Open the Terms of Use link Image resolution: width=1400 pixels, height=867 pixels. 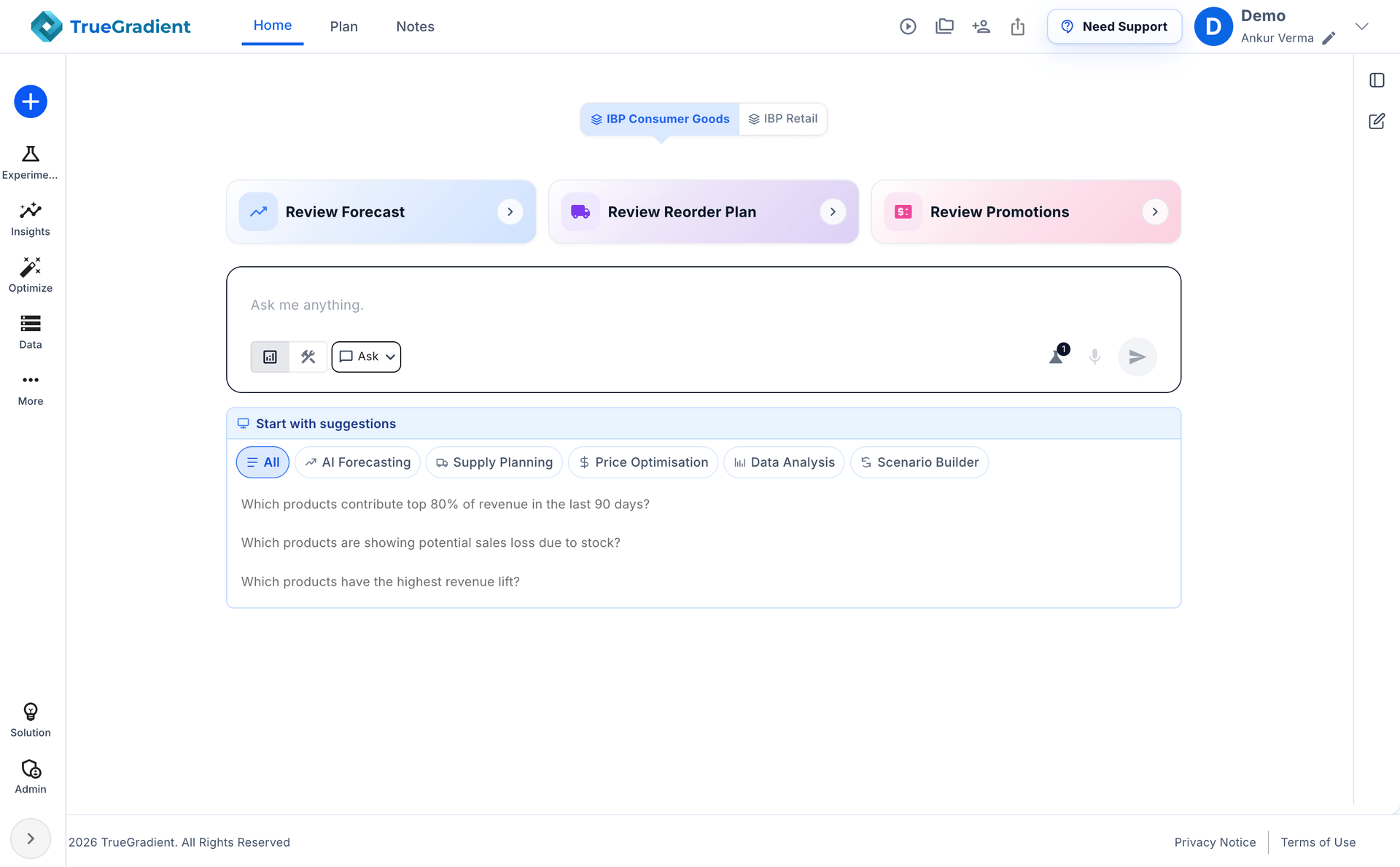coord(1318,842)
